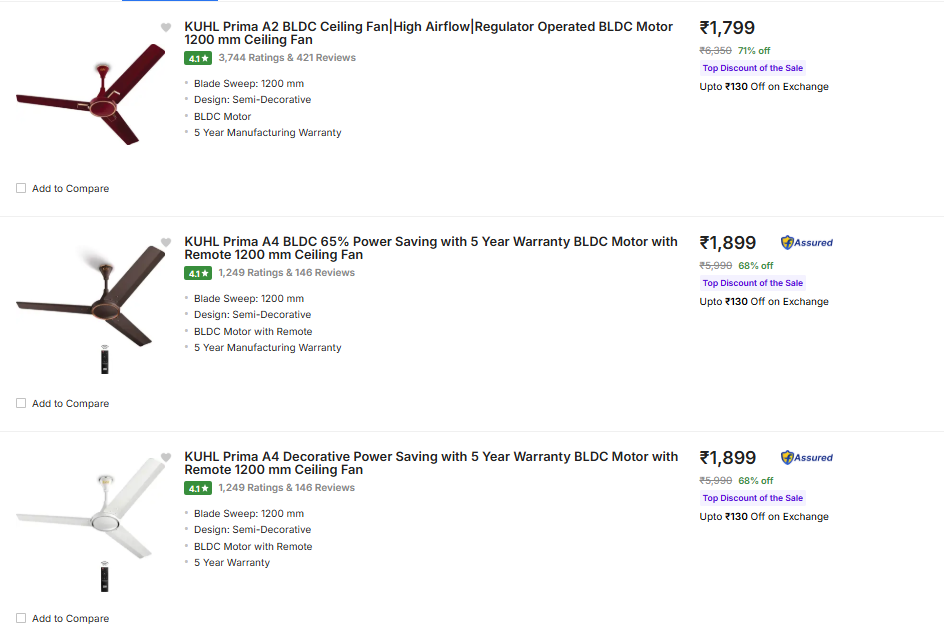This screenshot has height=644, width=944.
Task: Click the ₹1,799 price of Prima A2
Action: [x=727, y=28]
